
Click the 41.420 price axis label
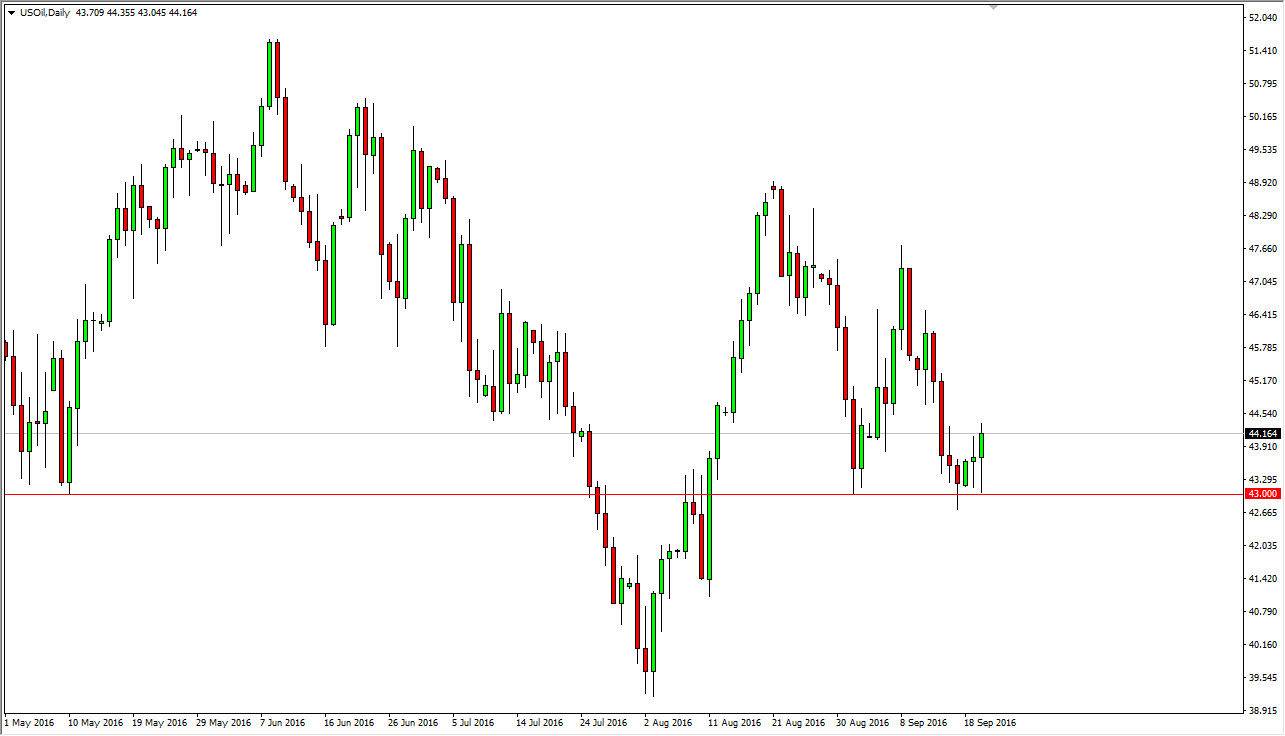pos(1264,579)
